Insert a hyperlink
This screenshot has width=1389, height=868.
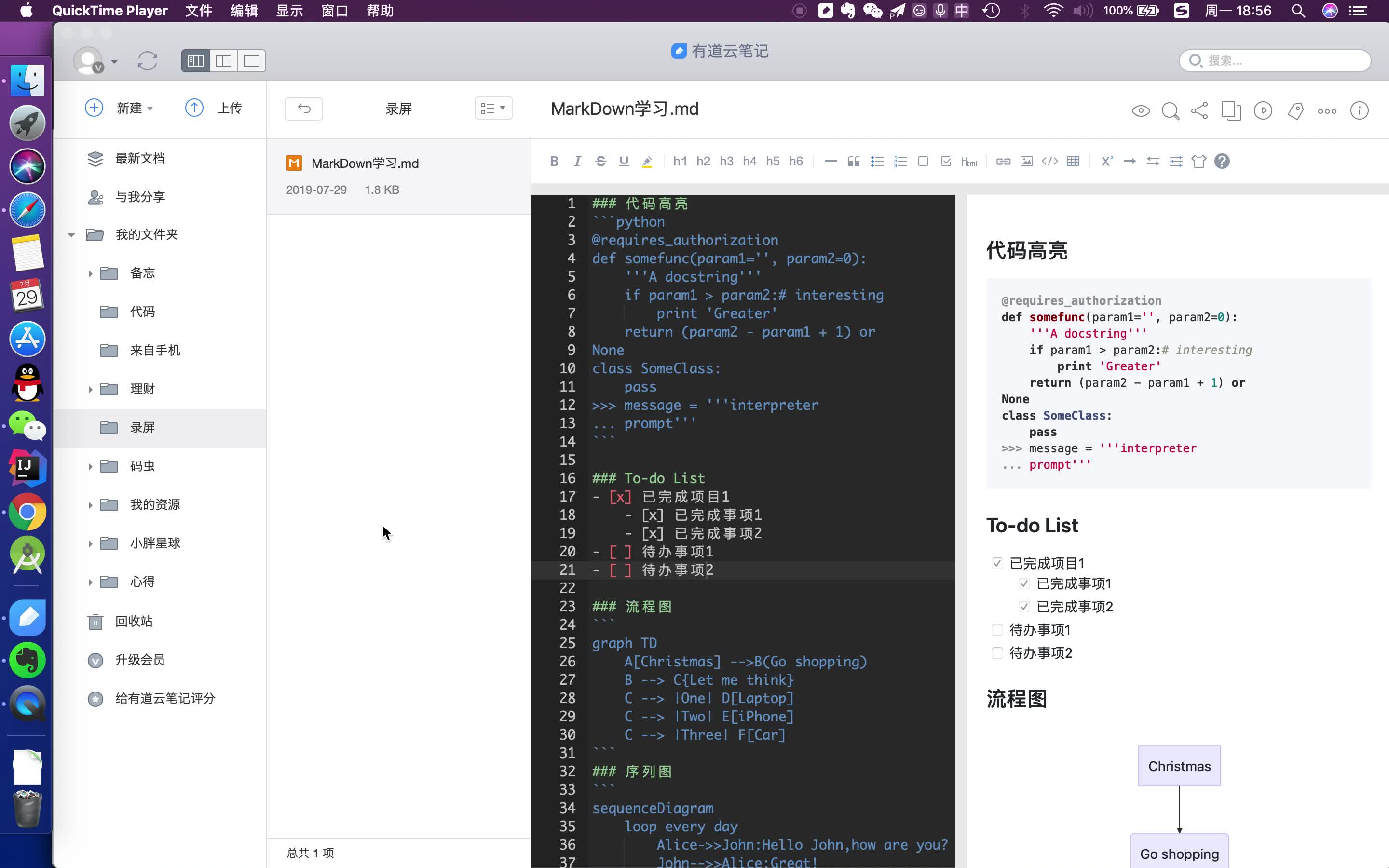coord(1003,162)
